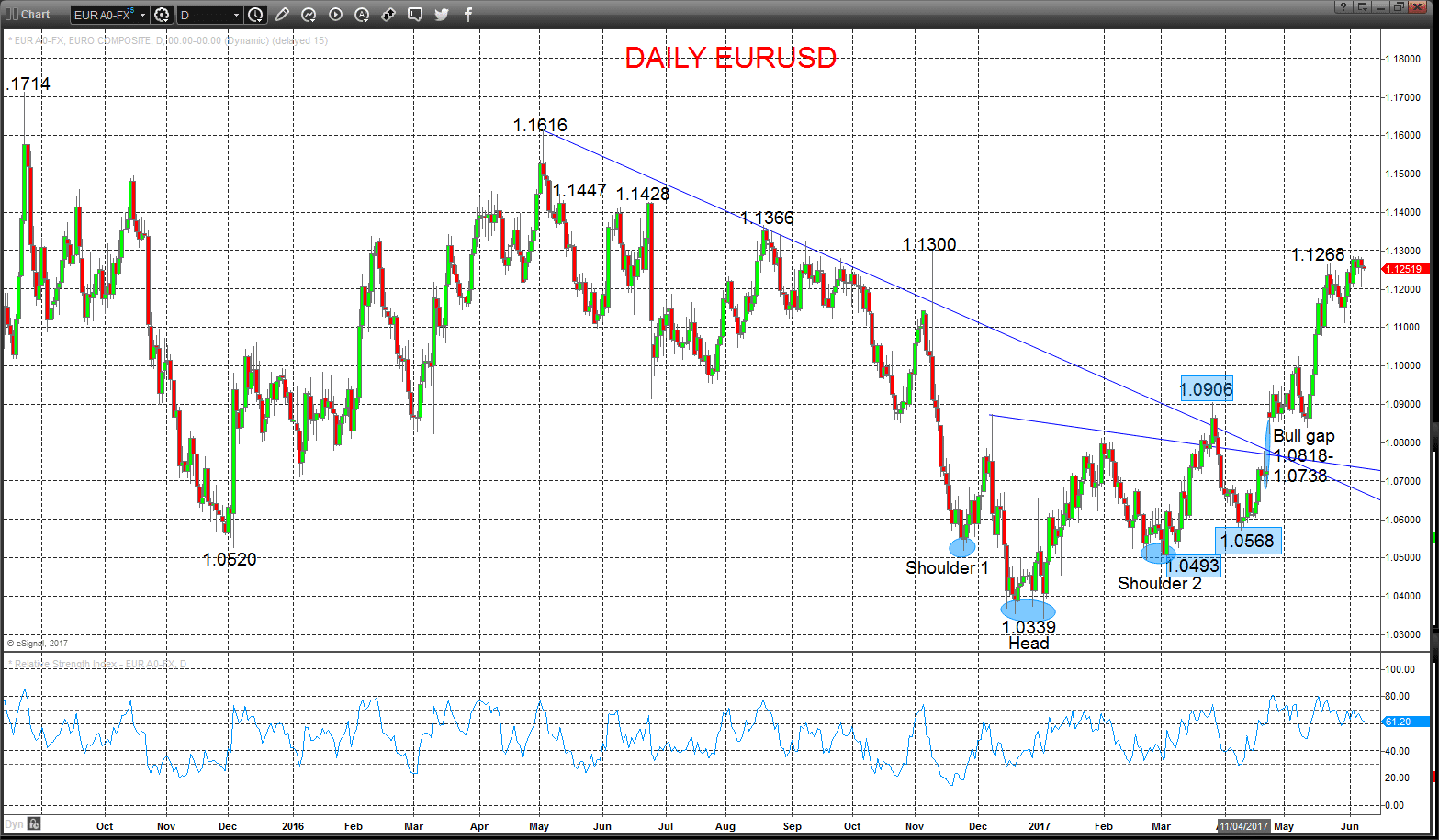This screenshot has width=1439, height=840.
Task: Click the 1.1300 peak label
Action: click(x=929, y=244)
